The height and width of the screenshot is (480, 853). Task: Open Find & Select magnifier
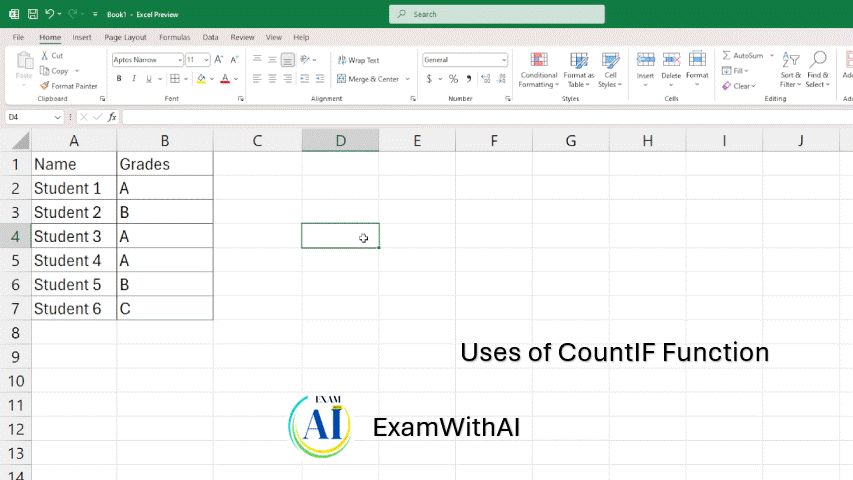coord(818,70)
